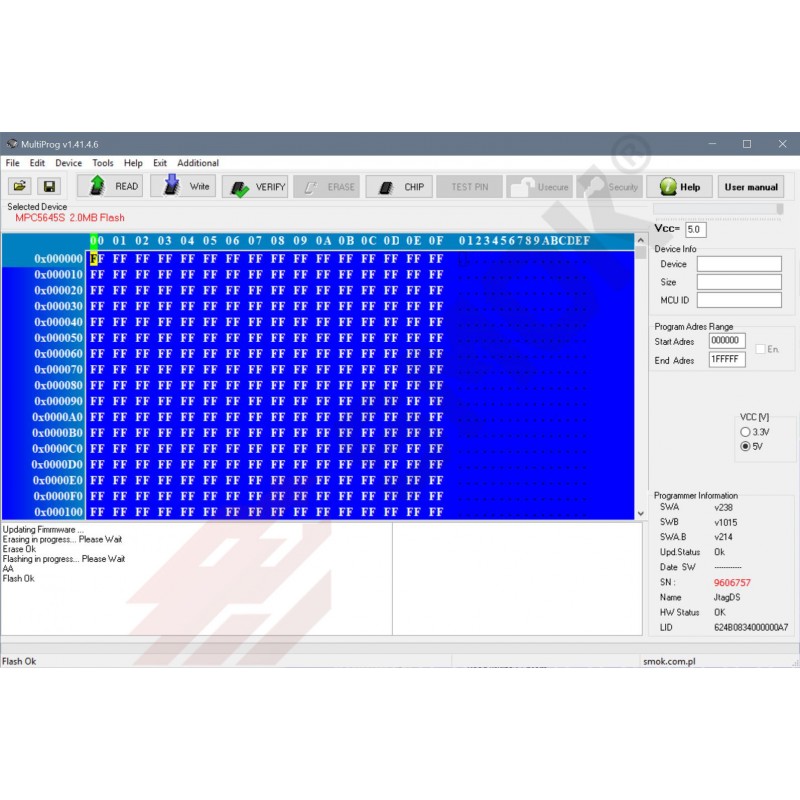
Task: Click the open file folder icon
Action: pyautogui.click(x=20, y=186)
